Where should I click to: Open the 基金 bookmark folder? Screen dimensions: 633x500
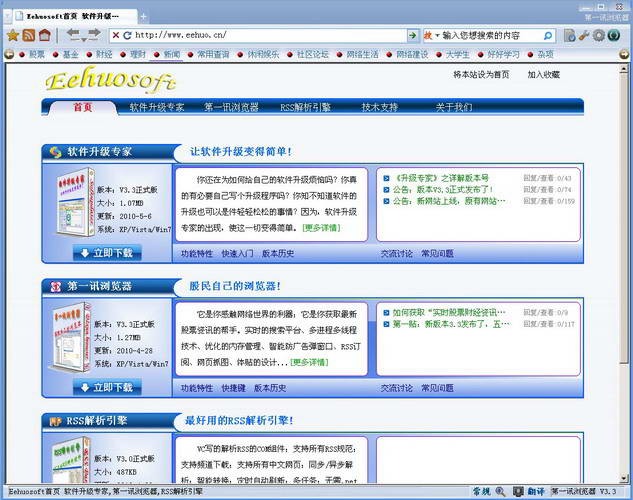point(66,54)
